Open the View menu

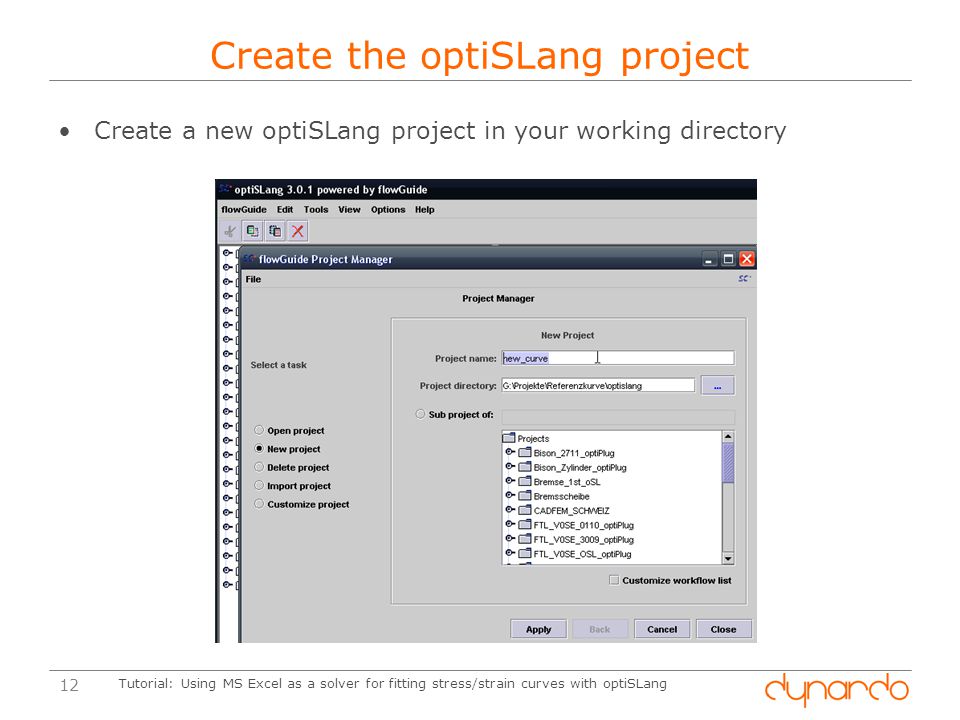[x=350, y=209]
